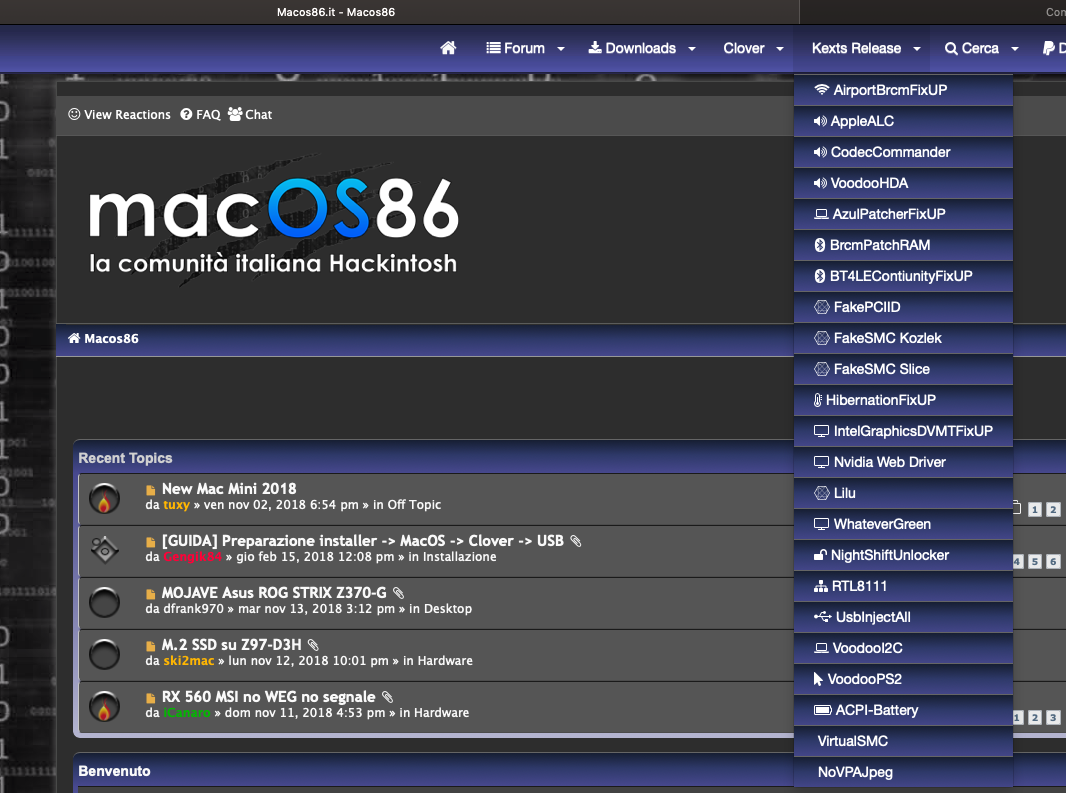1066x793 pixels.
Task: Select the Macos86.it browser tab
Action: (336, 12)
